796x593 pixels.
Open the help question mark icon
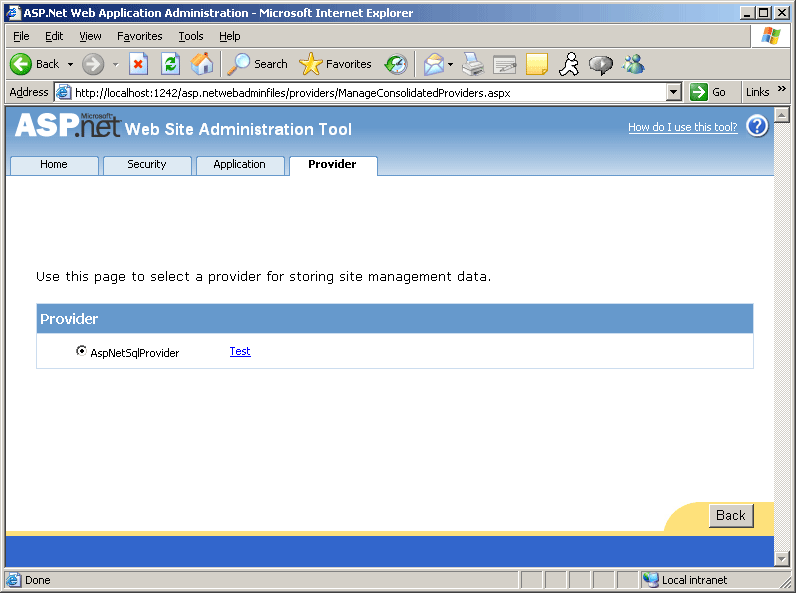(757, 126)
